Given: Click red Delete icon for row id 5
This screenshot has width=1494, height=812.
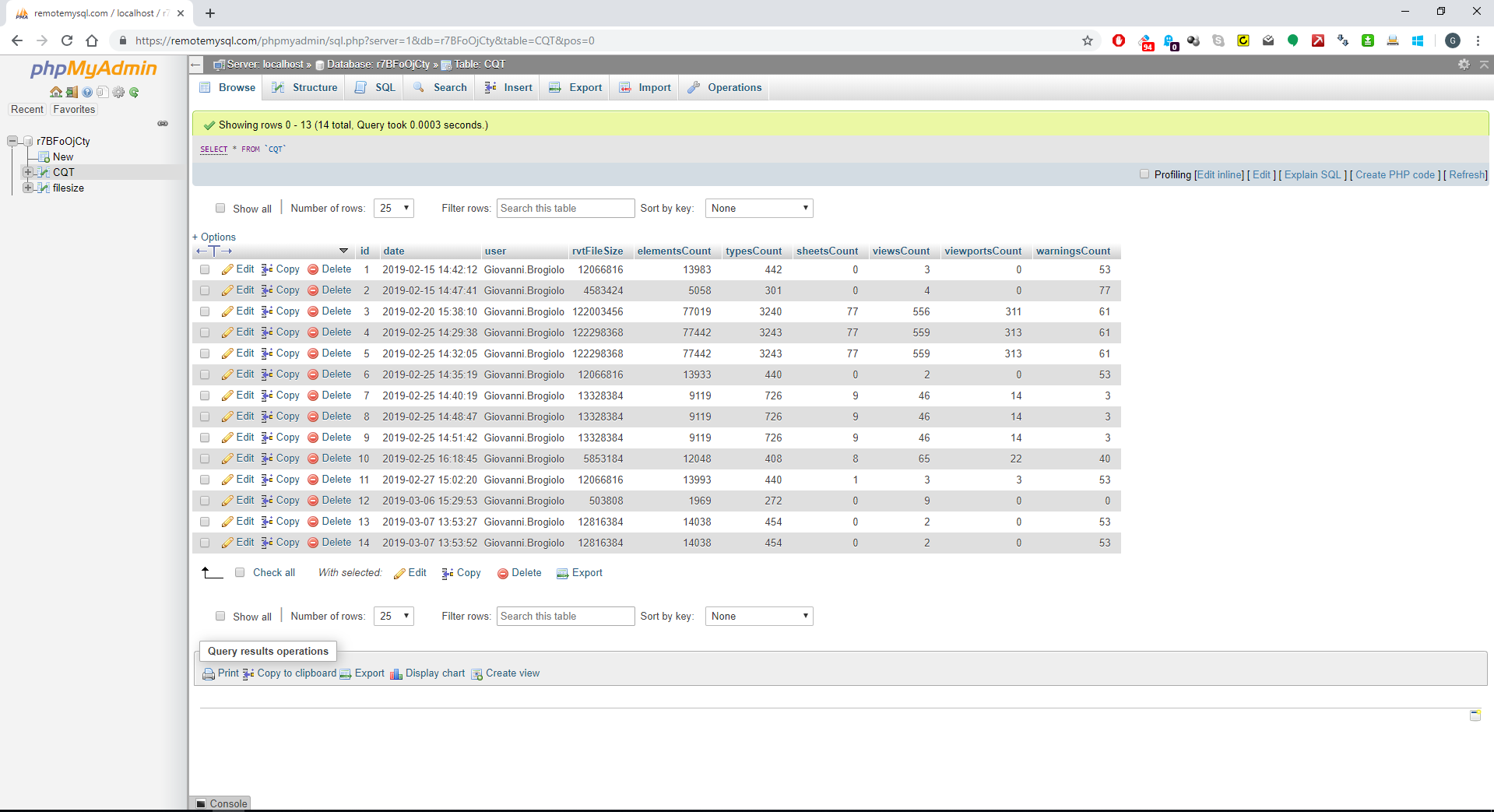Looking at the screenshot, I should coord(313,353).
